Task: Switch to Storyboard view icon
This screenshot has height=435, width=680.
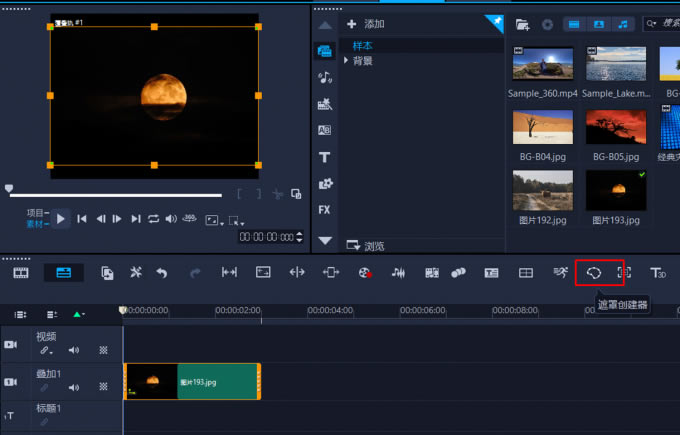Action: tap(21, 272)
